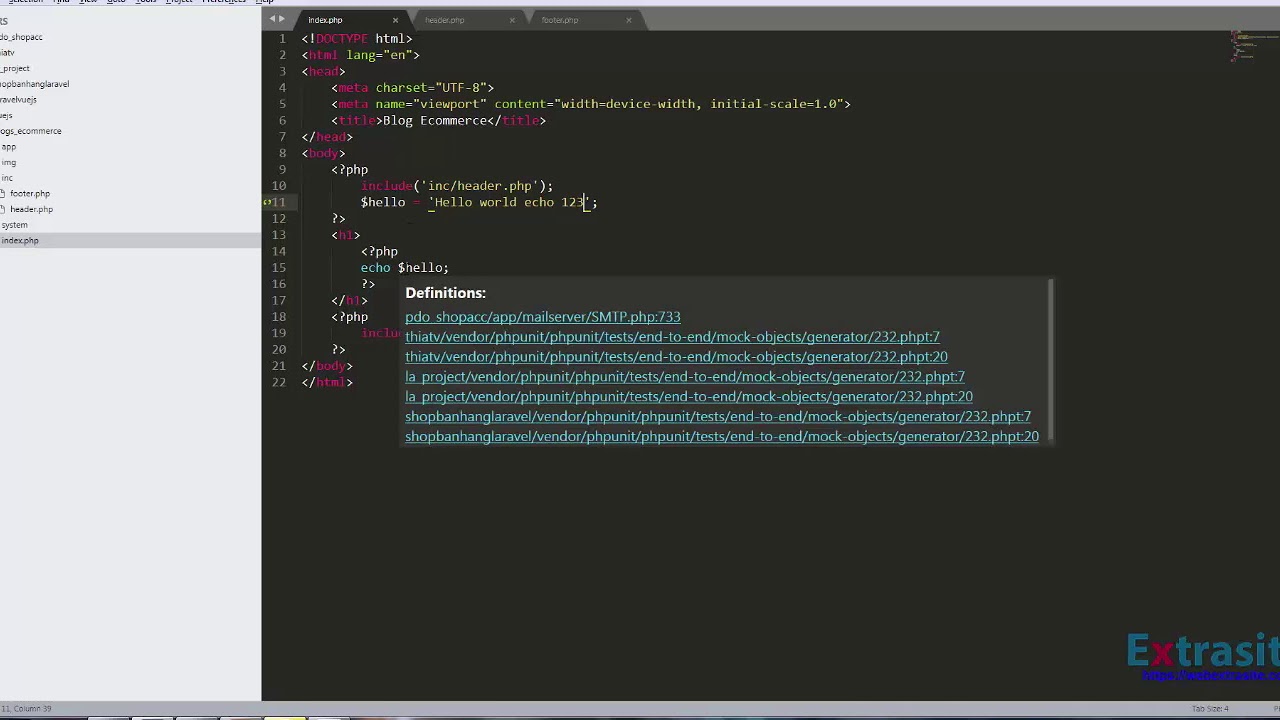The width and height of the screenshot is (1280, 720).
Task: Click the opening <body> tag line
Action: click(324, 153)
